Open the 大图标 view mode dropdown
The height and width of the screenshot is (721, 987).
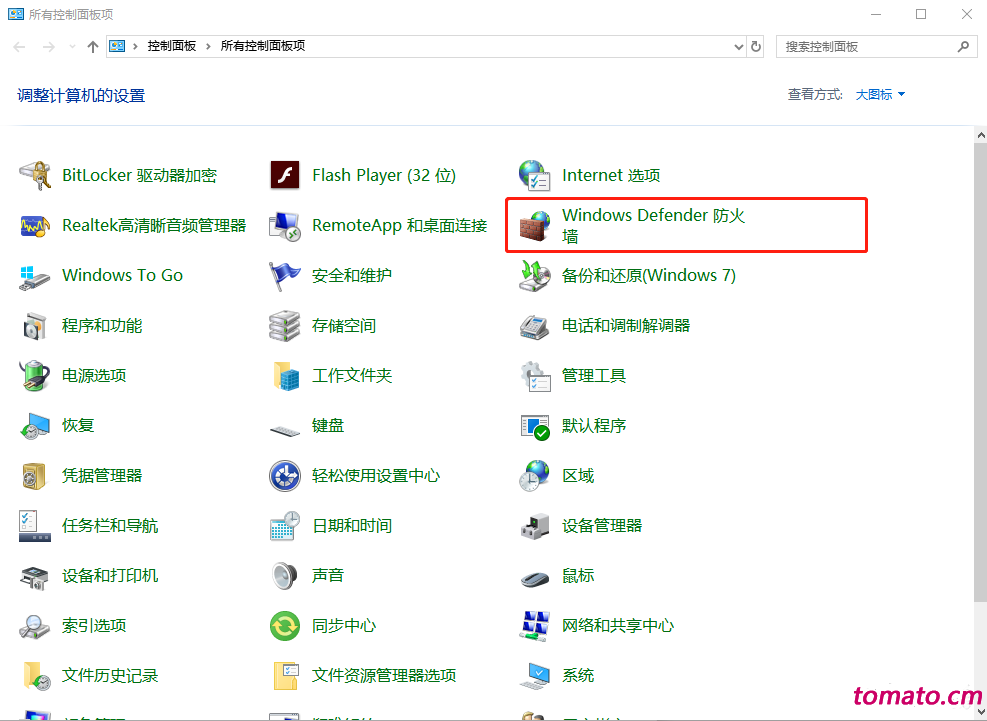click(x=880, y=94)
